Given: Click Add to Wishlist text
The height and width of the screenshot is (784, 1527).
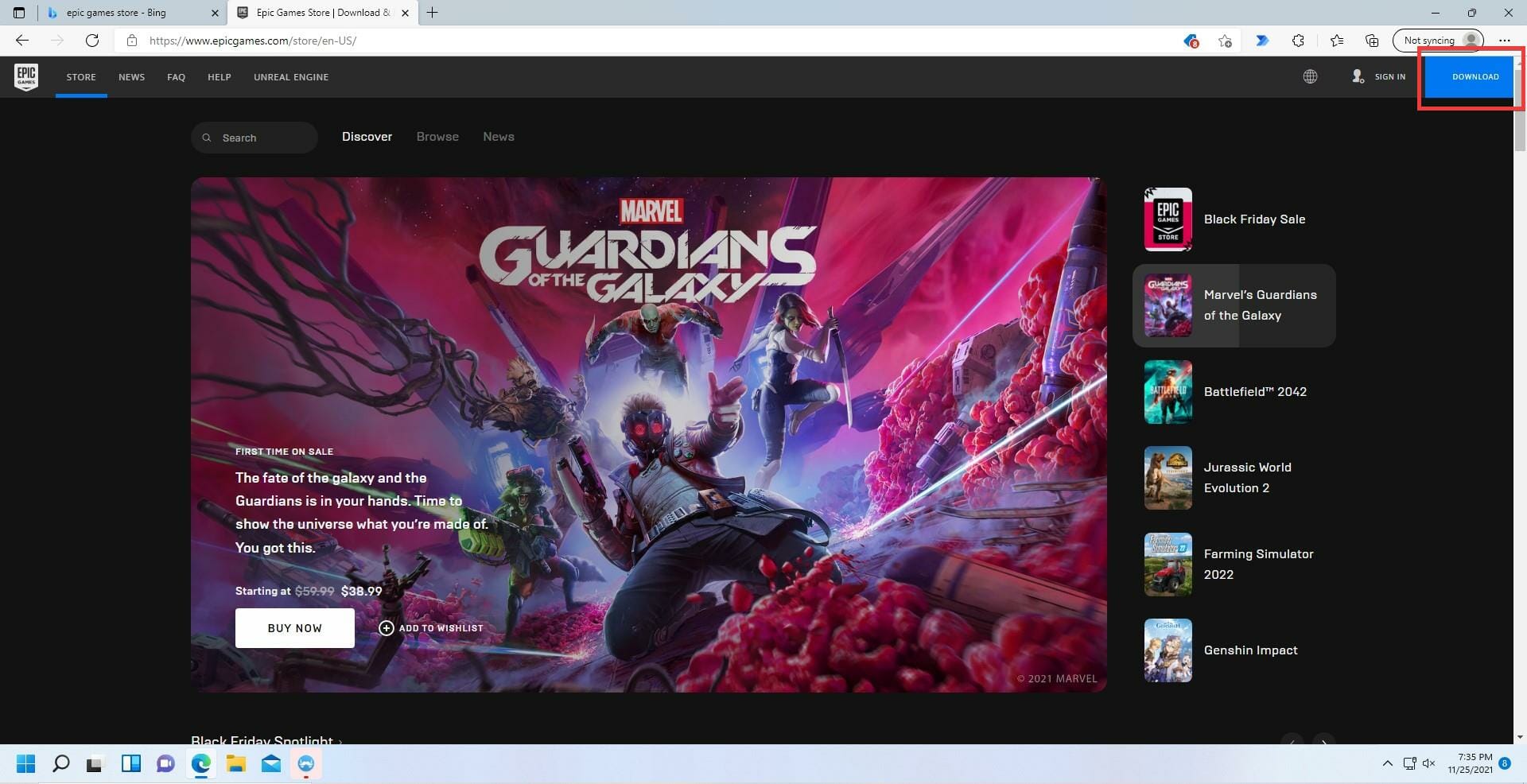Looking at the screenshot, I should [x=441, y=628].
